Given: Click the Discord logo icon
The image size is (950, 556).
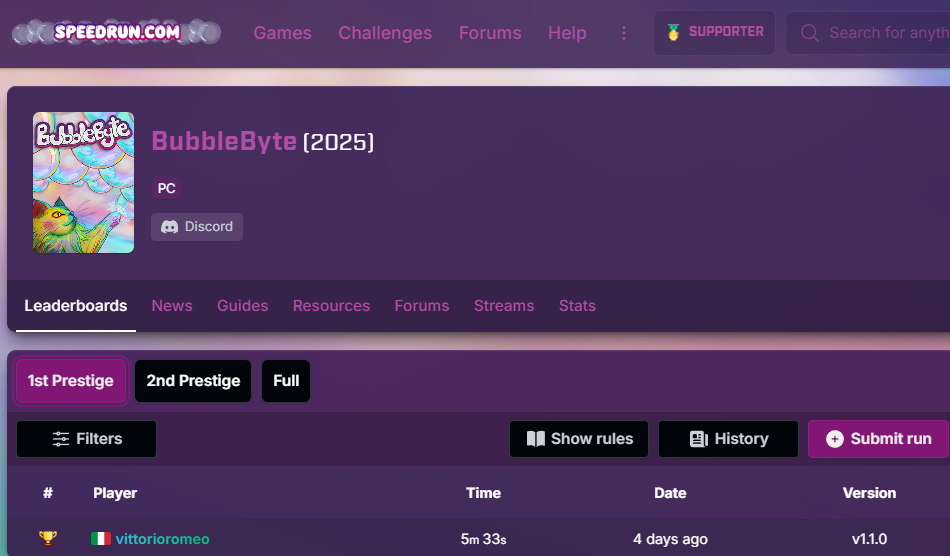Looking at the screenshot, I should point(169,227).
